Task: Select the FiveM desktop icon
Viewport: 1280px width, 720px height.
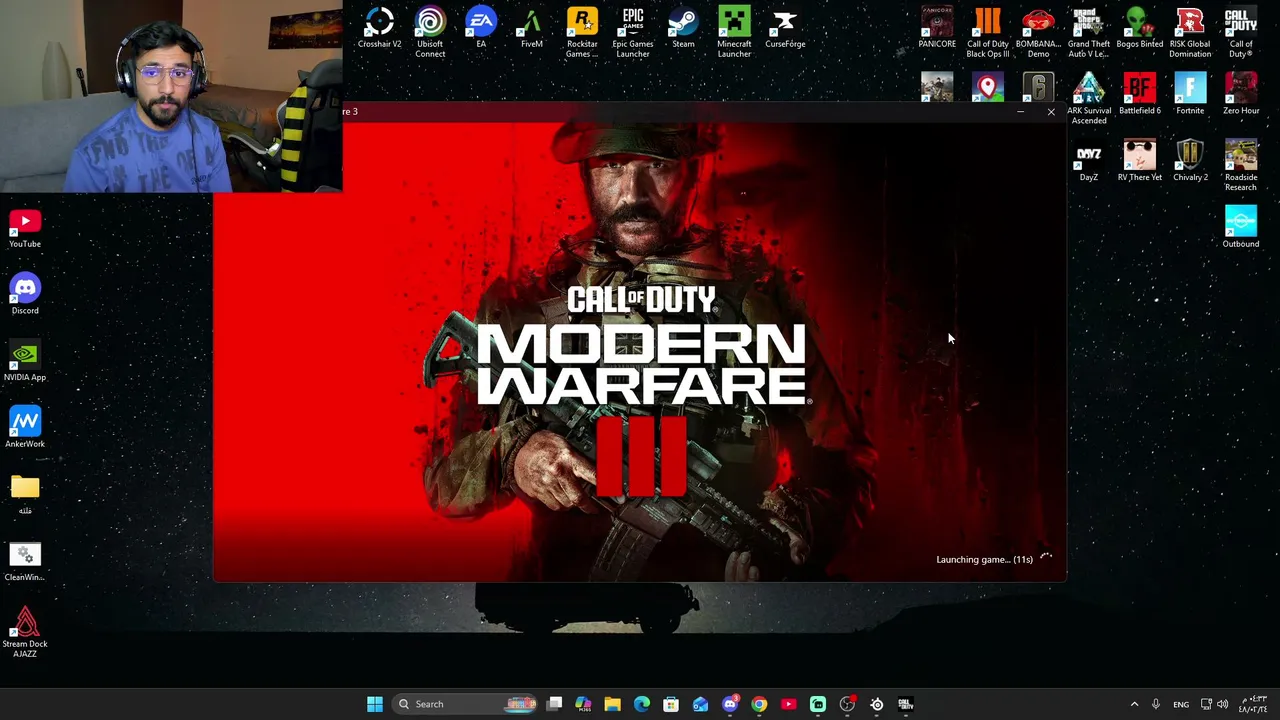Action: coord(532,28)
